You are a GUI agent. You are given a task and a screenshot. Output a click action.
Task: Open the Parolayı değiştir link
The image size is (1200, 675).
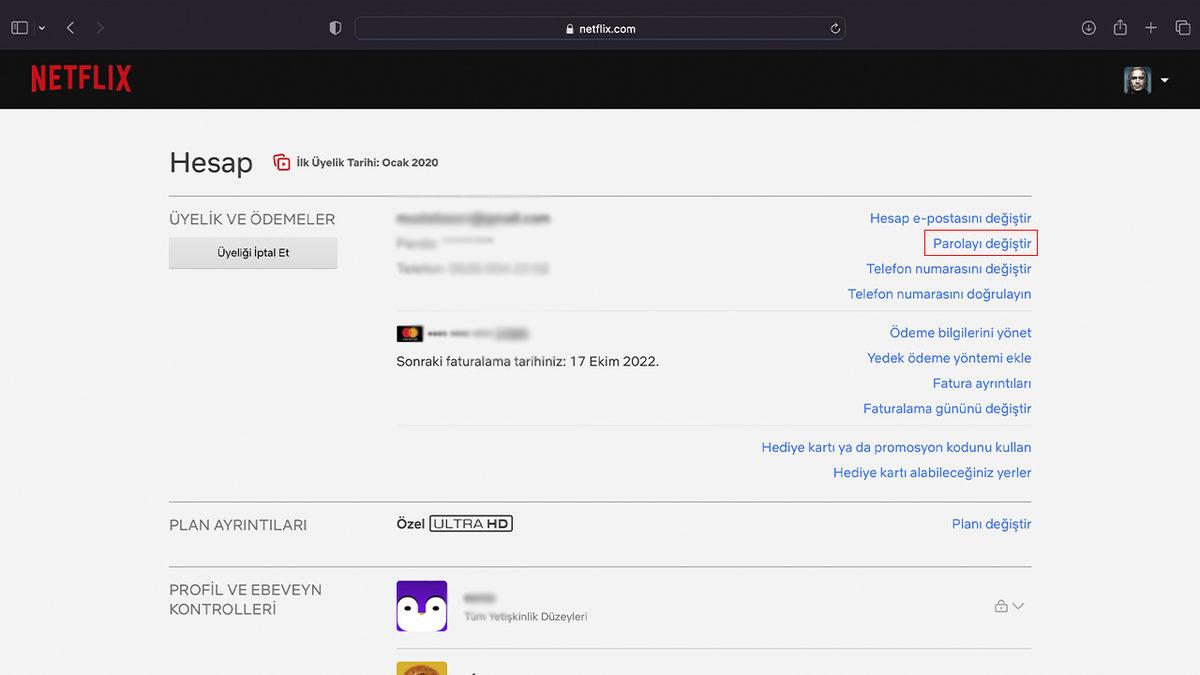981,243
